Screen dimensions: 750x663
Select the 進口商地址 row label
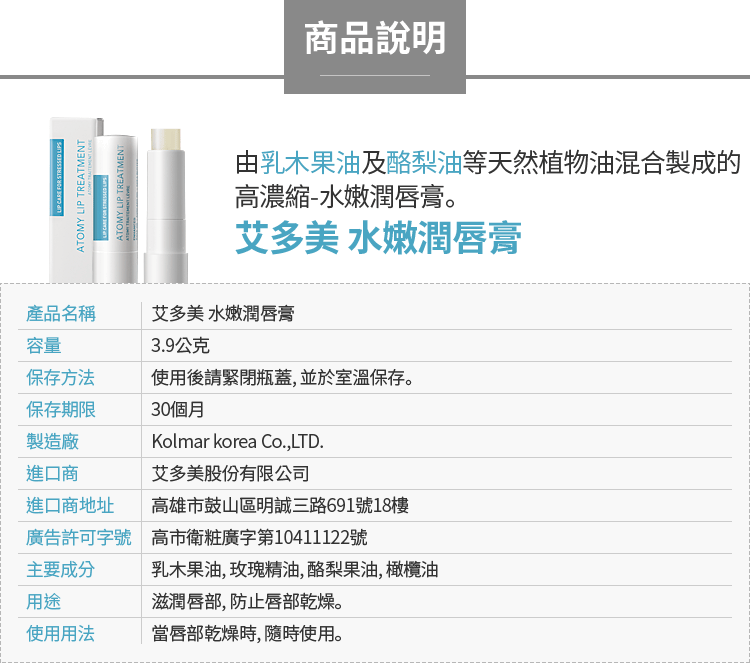70,506
